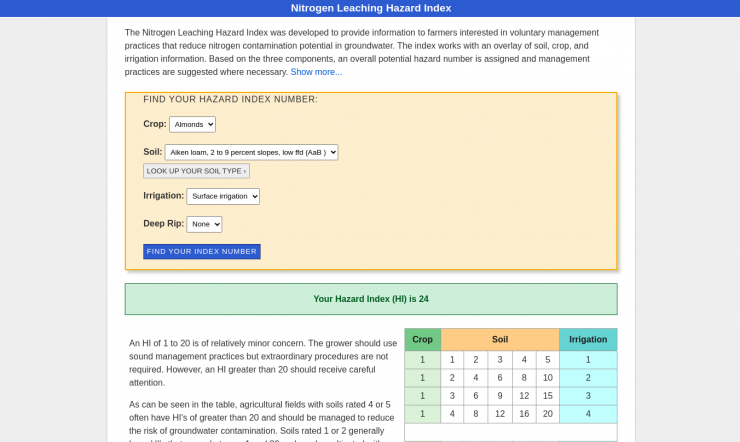740x442 pixels.
Task: Click the table cell with value 20
Action: coord(547,413)
